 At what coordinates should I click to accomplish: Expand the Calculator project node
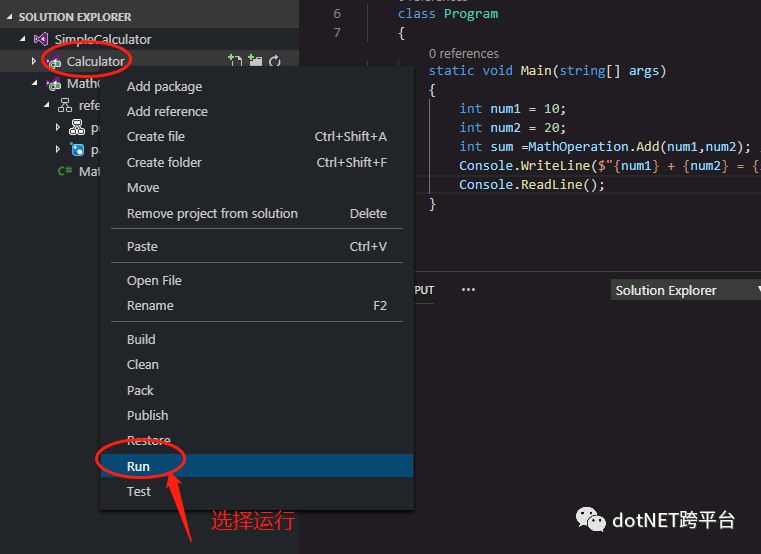[x=33, y=61]
